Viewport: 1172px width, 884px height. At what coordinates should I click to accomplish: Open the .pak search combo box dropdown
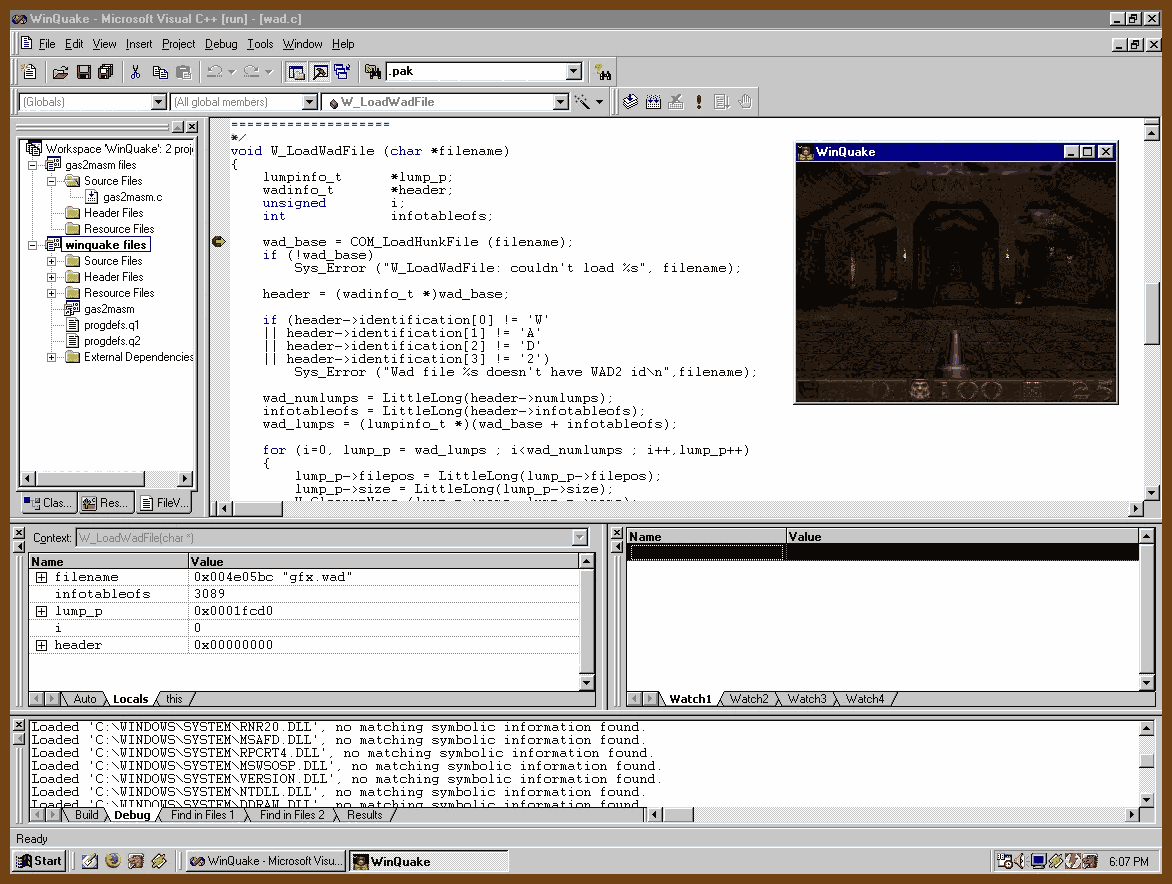(573, 72)
